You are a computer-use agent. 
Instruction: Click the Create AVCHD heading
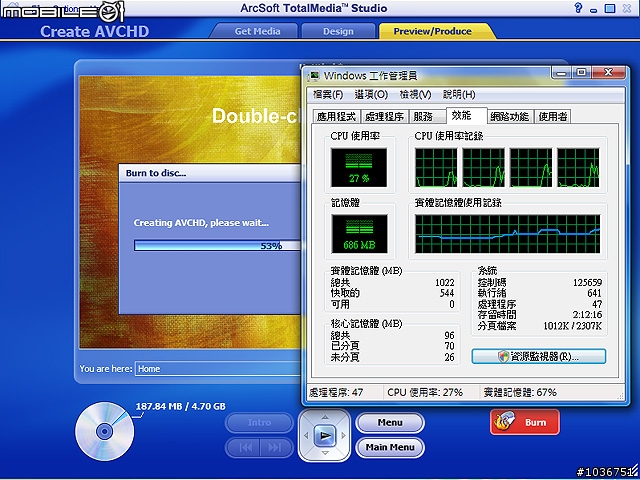point(95,31)
